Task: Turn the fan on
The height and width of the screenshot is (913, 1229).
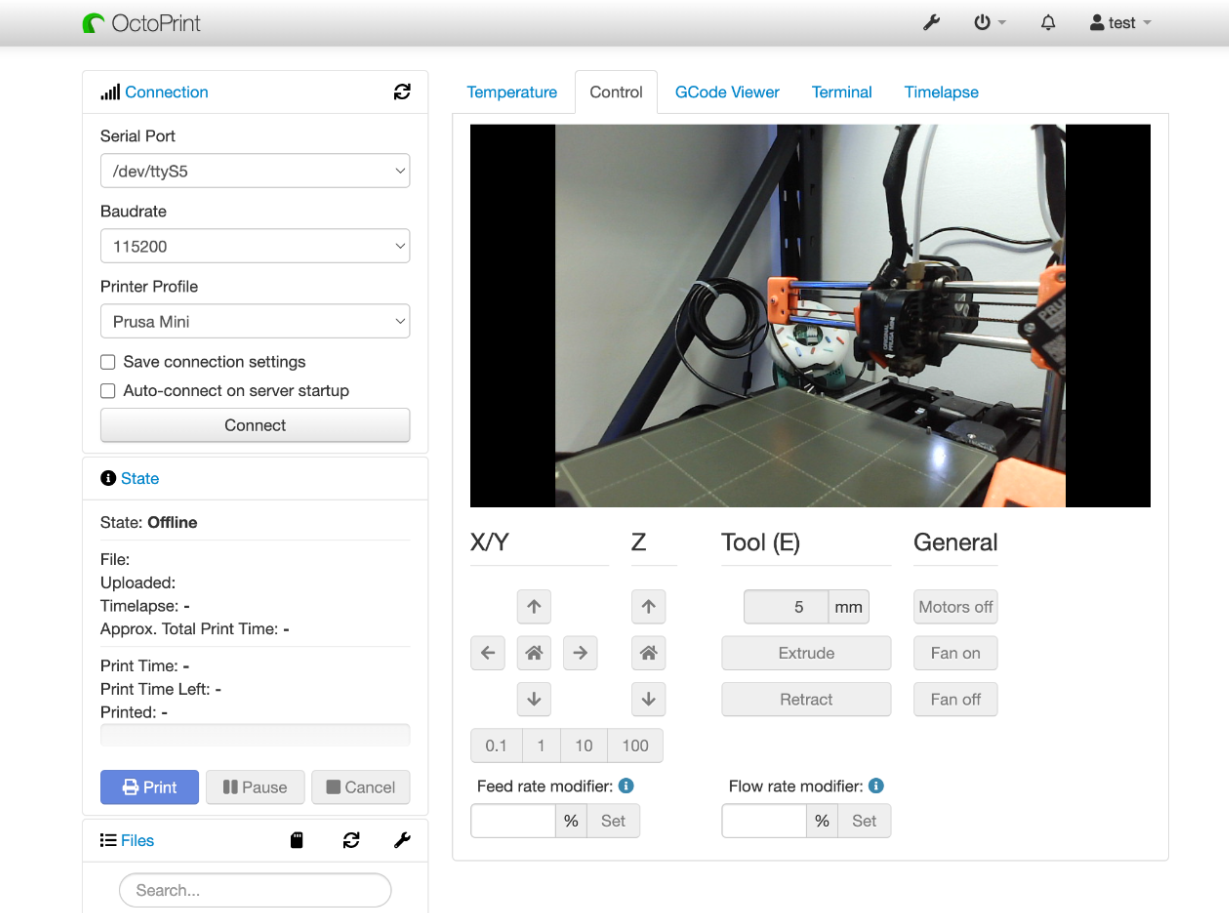Action: point(955,653)
